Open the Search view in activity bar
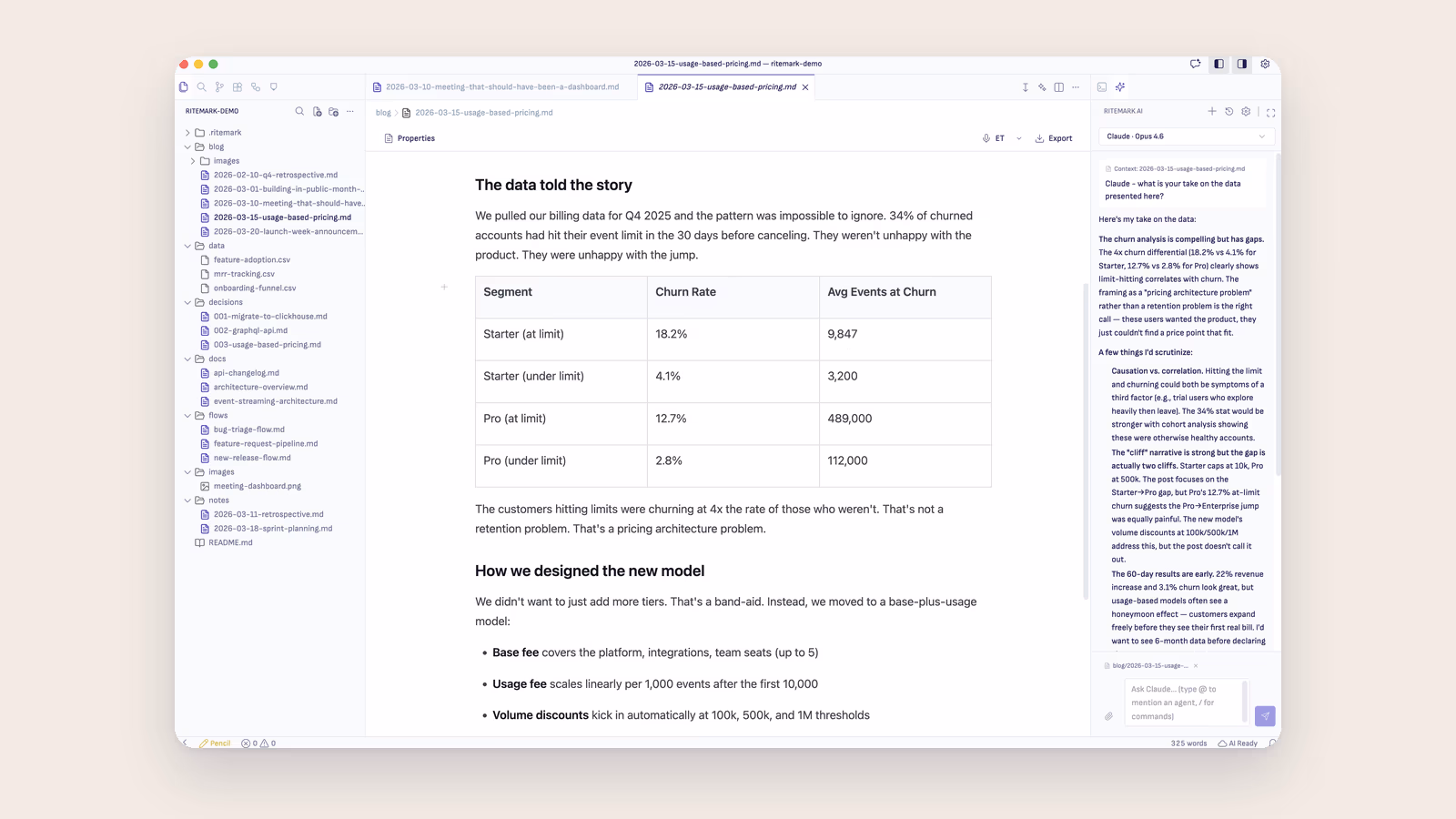 pos(202,87)
